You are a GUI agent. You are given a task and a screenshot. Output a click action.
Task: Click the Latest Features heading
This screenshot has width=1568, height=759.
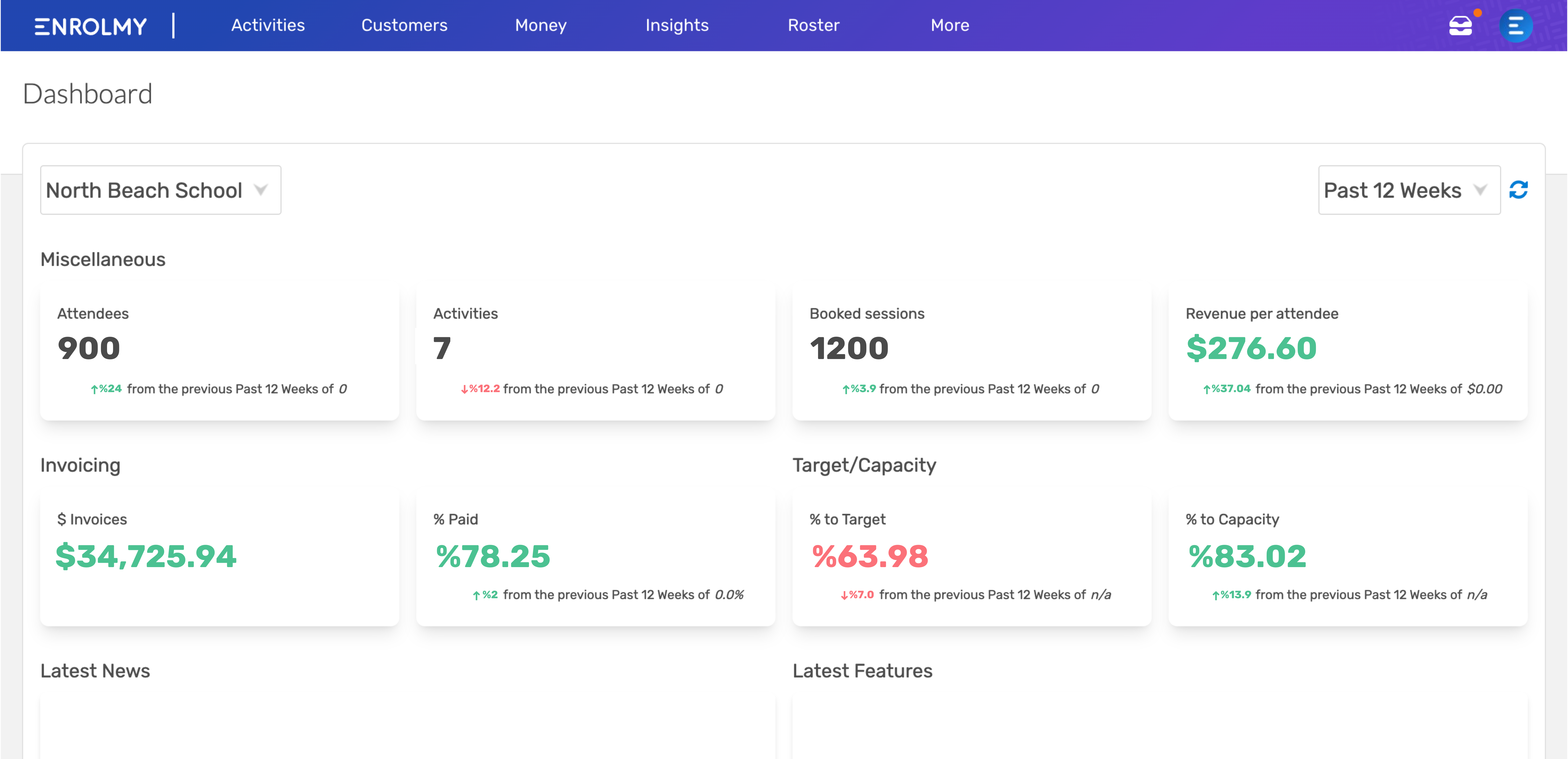pyautogui.click(x=862, y=671)
